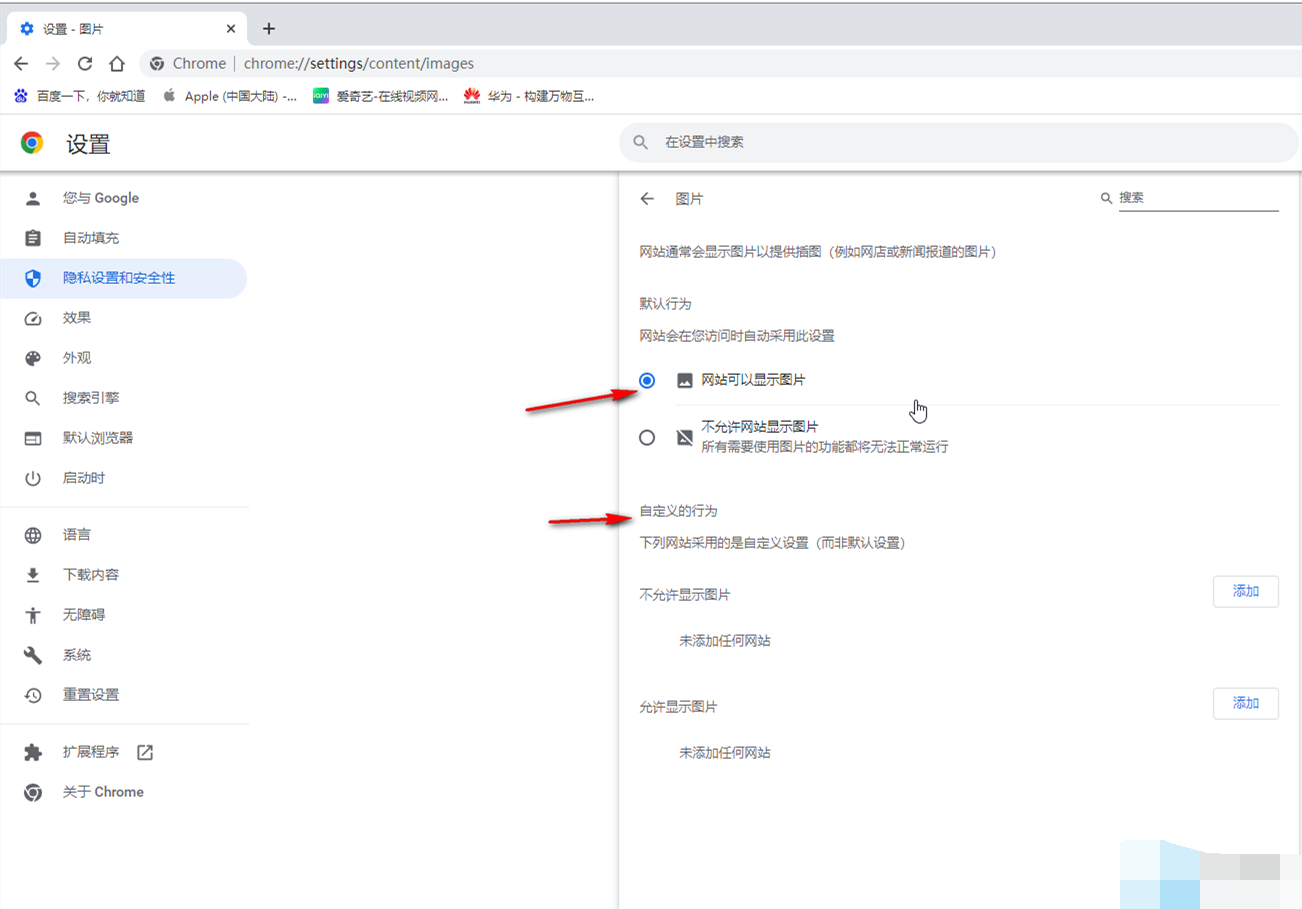
Task: Click the 搜索 field in 图片 panel
Action: pos(1197,198)
